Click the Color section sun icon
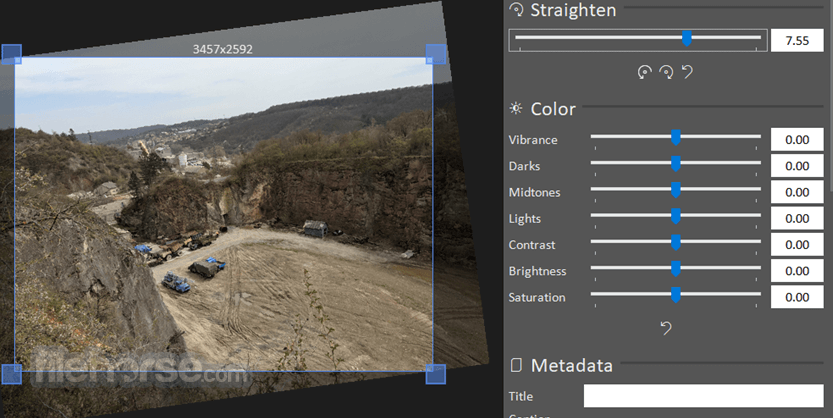 pos(516,109)
